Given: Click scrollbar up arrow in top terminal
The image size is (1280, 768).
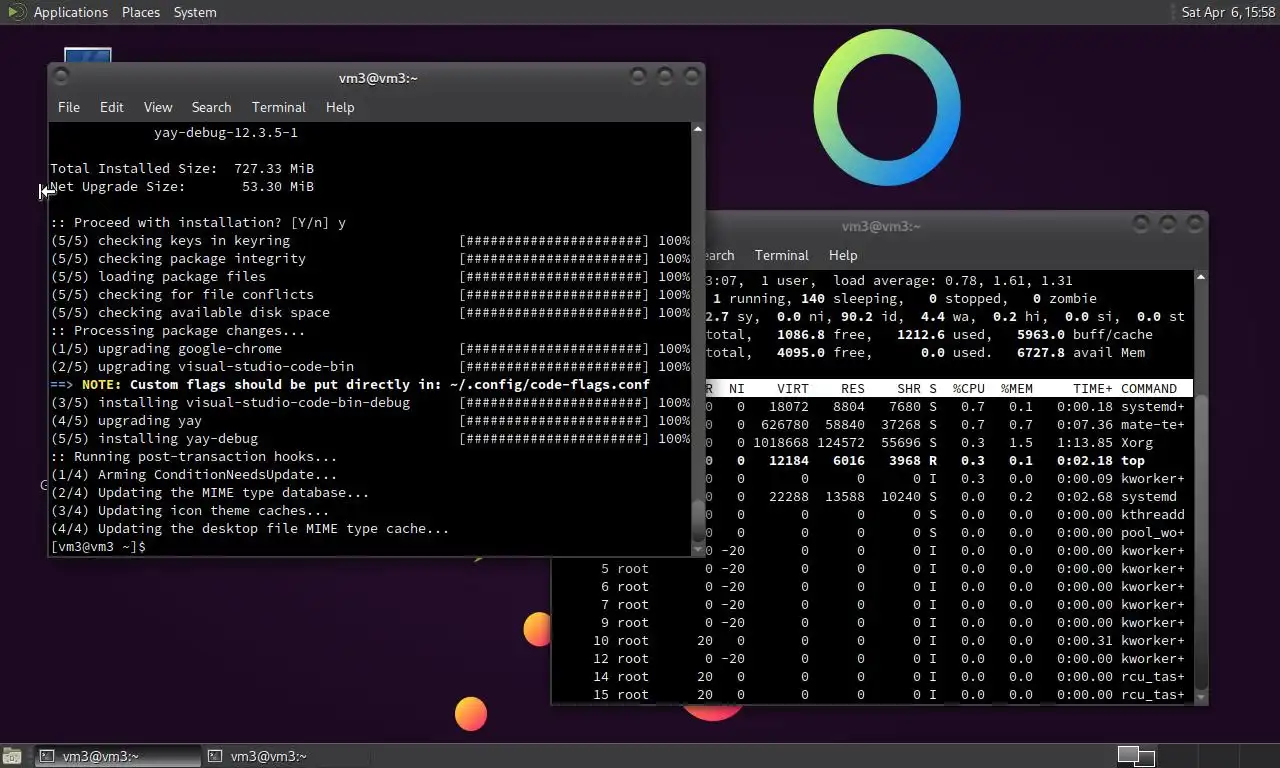Looking at the screenshot, I should [1201, 277].
